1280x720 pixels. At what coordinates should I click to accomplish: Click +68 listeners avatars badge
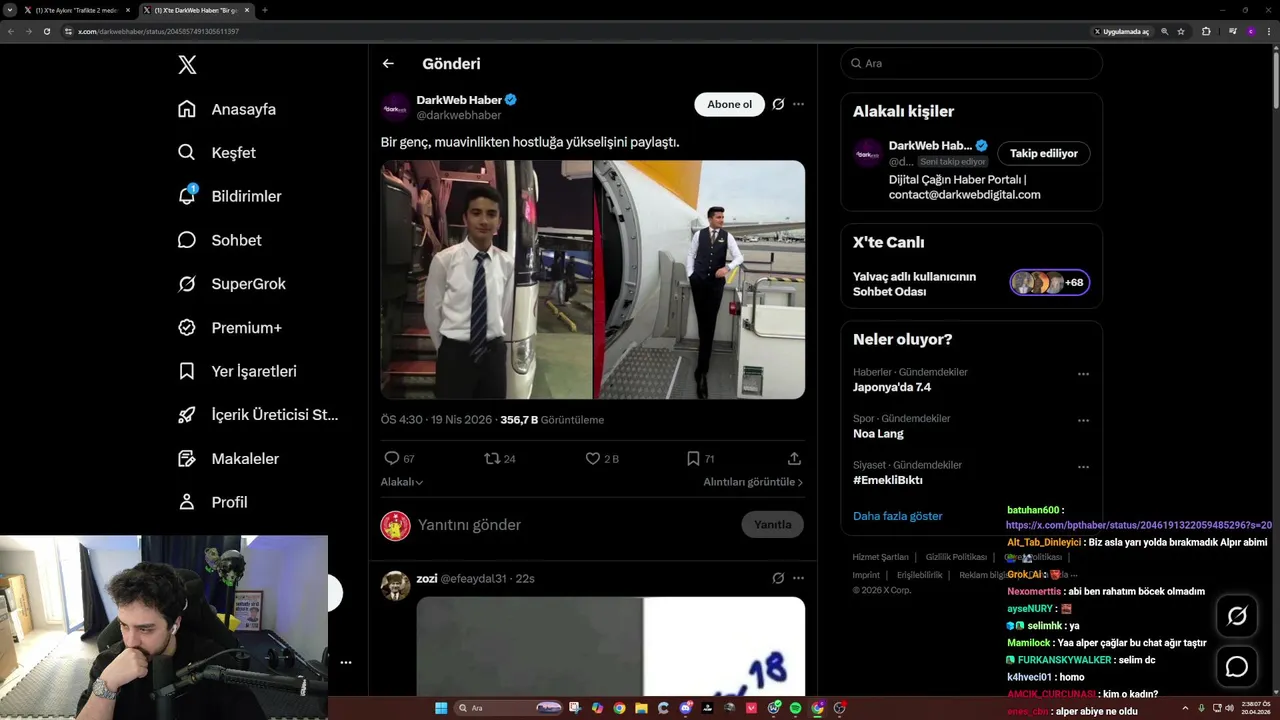(1049, 283)
